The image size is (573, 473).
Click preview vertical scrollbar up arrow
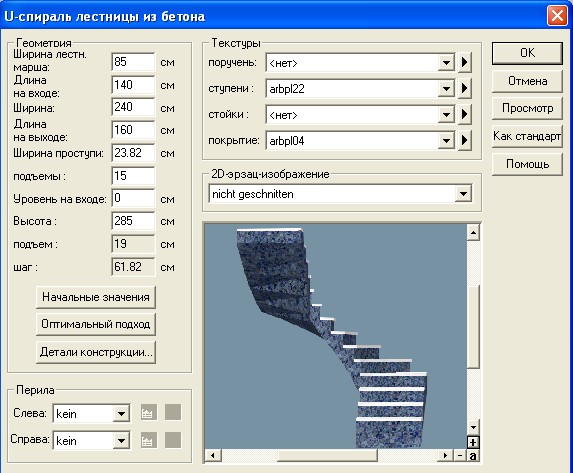click(x=473, y=232)
